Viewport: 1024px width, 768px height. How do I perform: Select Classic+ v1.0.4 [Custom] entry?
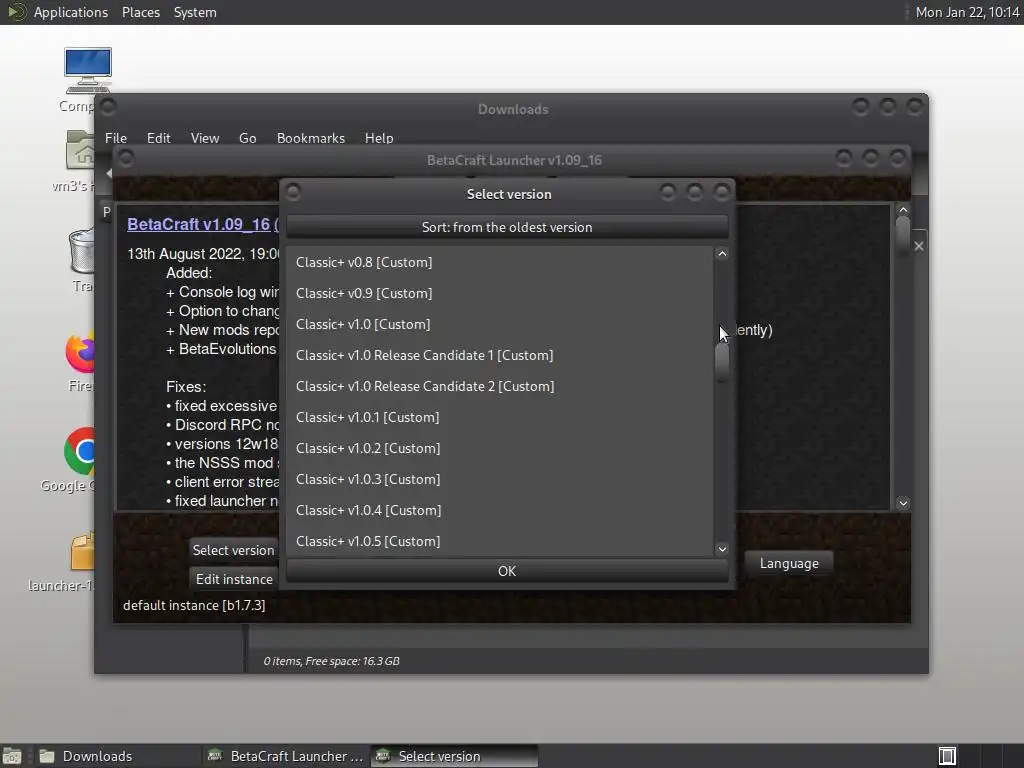[500, 510]
